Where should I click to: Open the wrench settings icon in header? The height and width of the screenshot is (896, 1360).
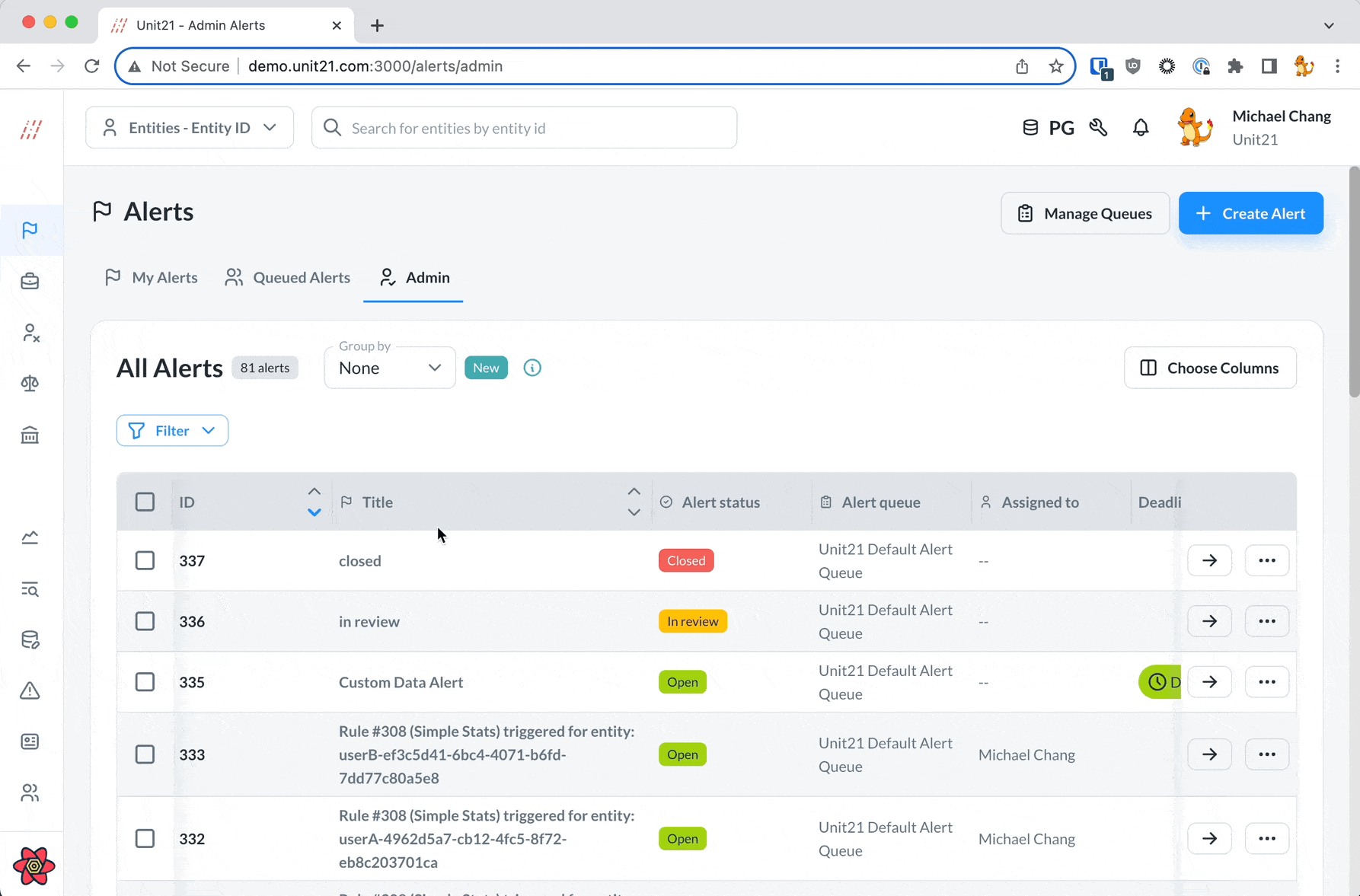(x=1098, y=127)
